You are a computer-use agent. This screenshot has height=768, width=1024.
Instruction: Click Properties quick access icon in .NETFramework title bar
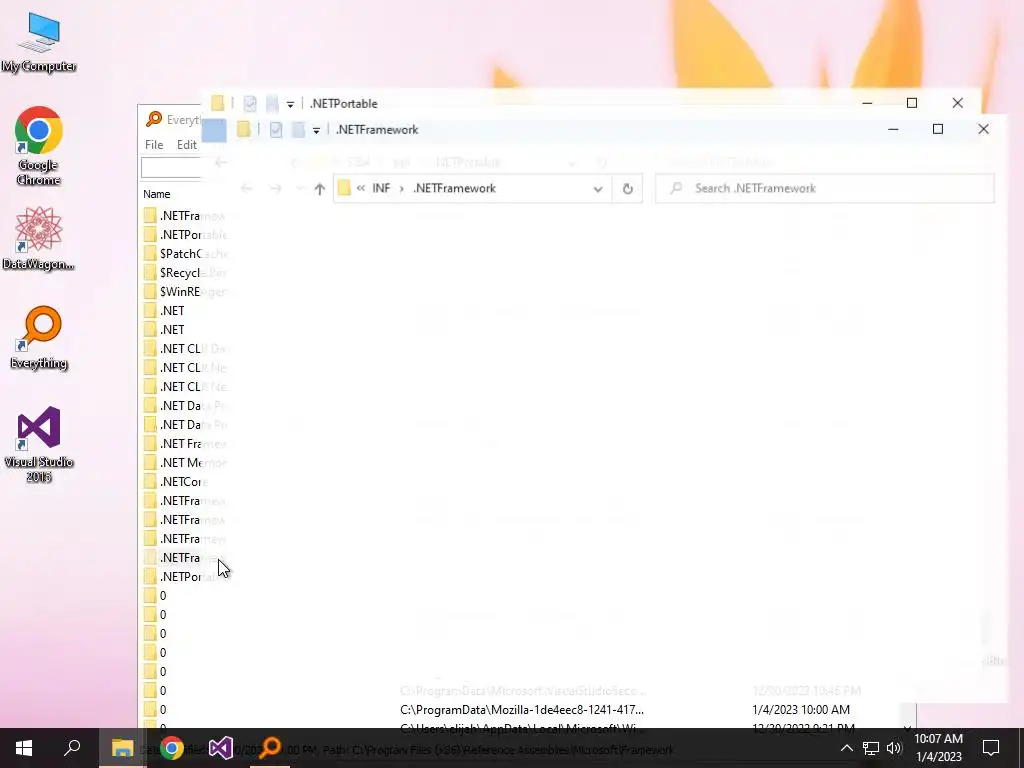coord(276,130)
